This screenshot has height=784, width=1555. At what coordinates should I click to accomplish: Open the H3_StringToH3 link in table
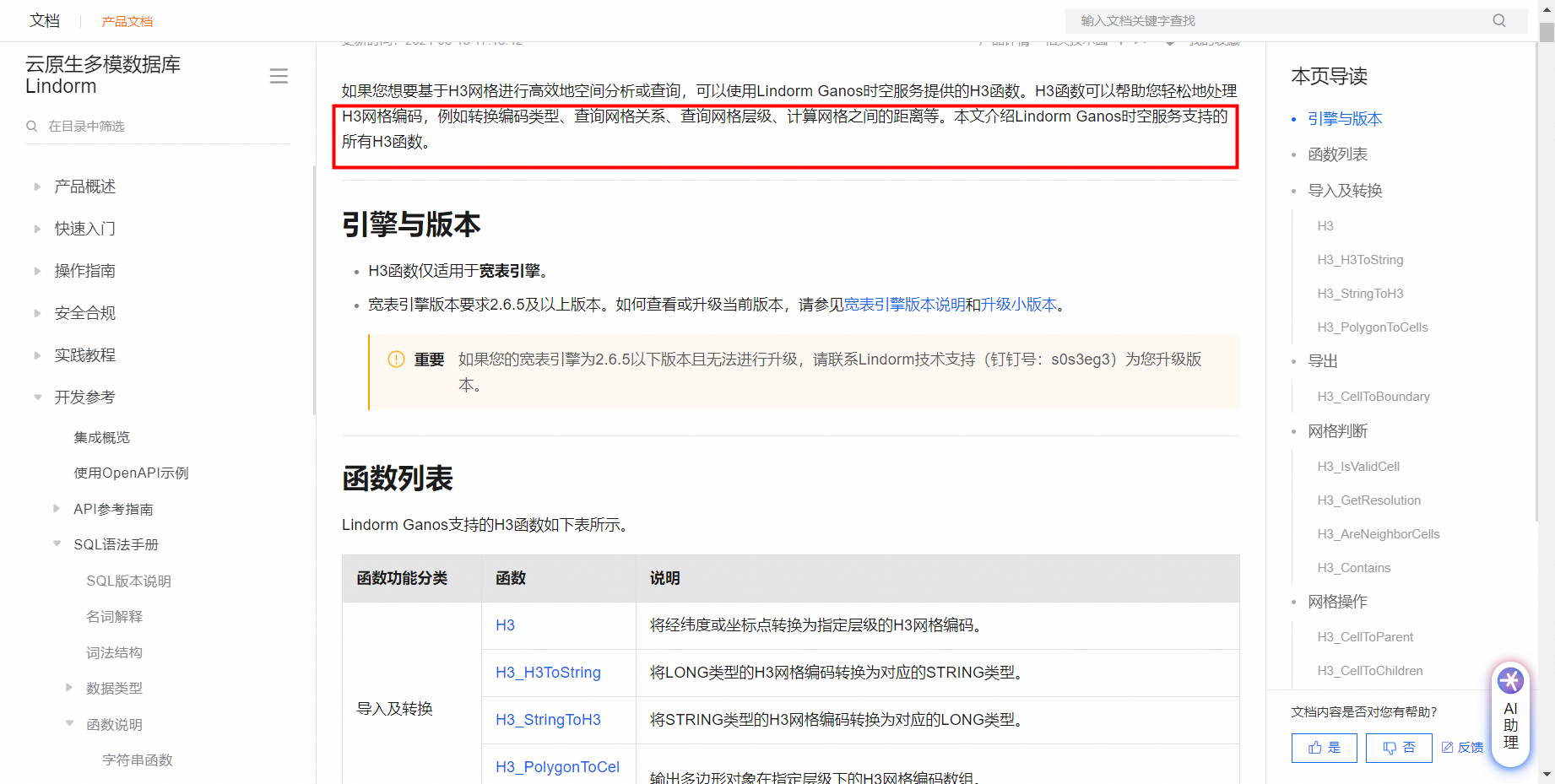click(x=548, y=720)
